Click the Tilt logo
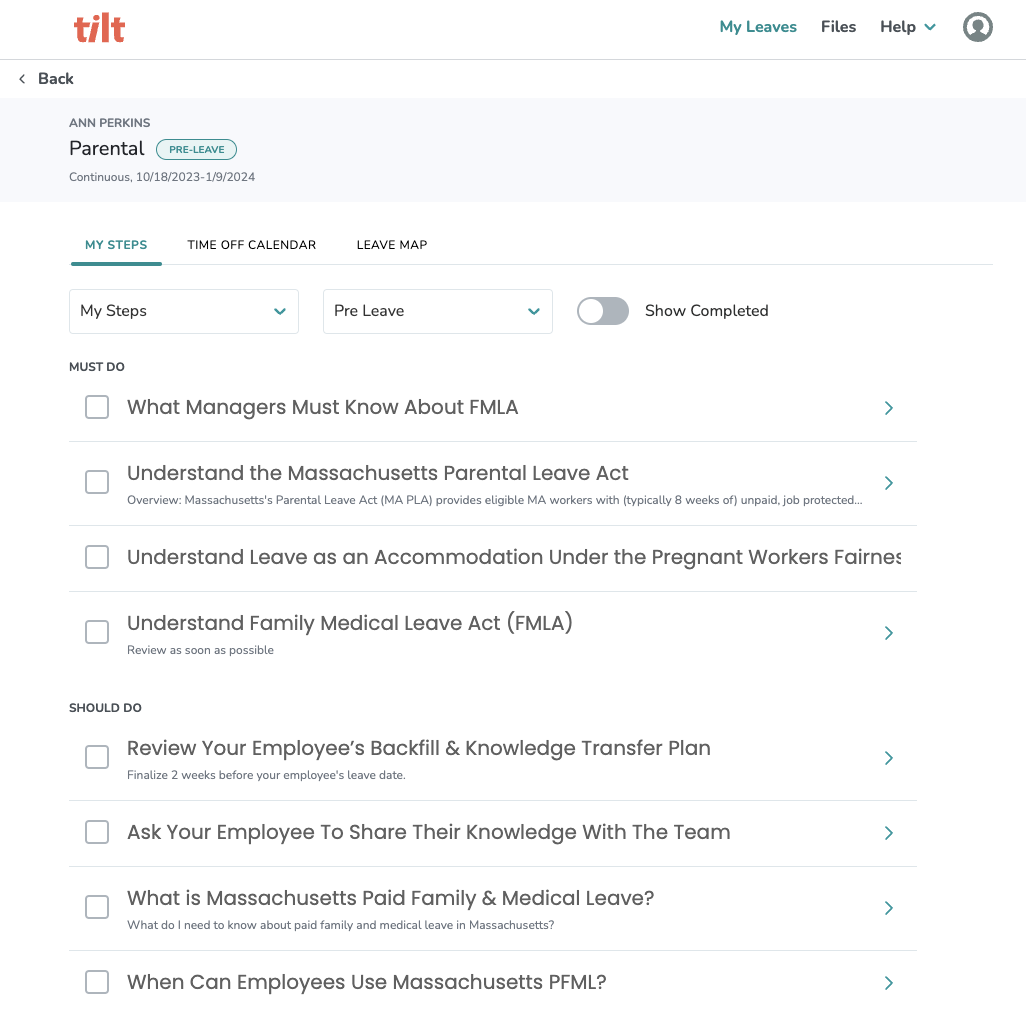The image size is (1026, 1030). (99, 27)
